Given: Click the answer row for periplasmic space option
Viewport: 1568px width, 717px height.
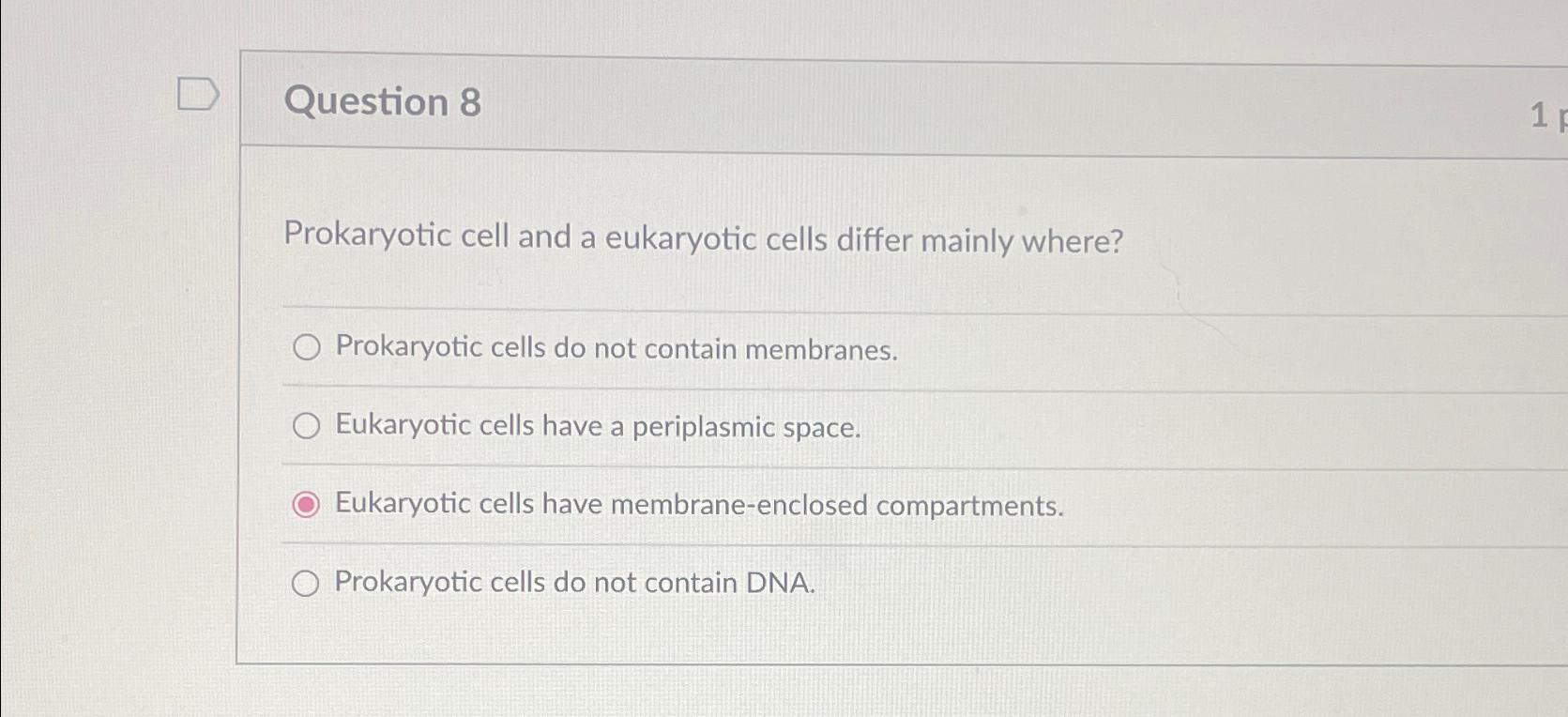Looking at the screenshot, I should click(x=597, y=427).
